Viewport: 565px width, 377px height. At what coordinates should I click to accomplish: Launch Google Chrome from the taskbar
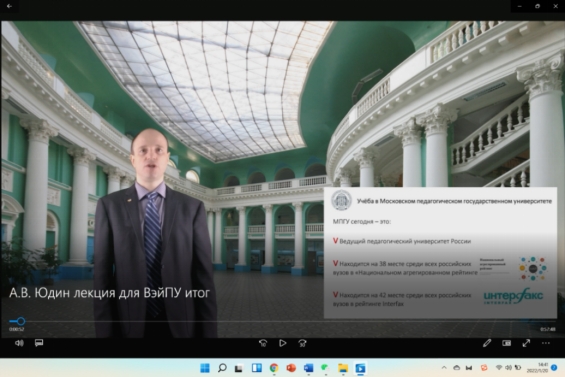tap(274, 368)
